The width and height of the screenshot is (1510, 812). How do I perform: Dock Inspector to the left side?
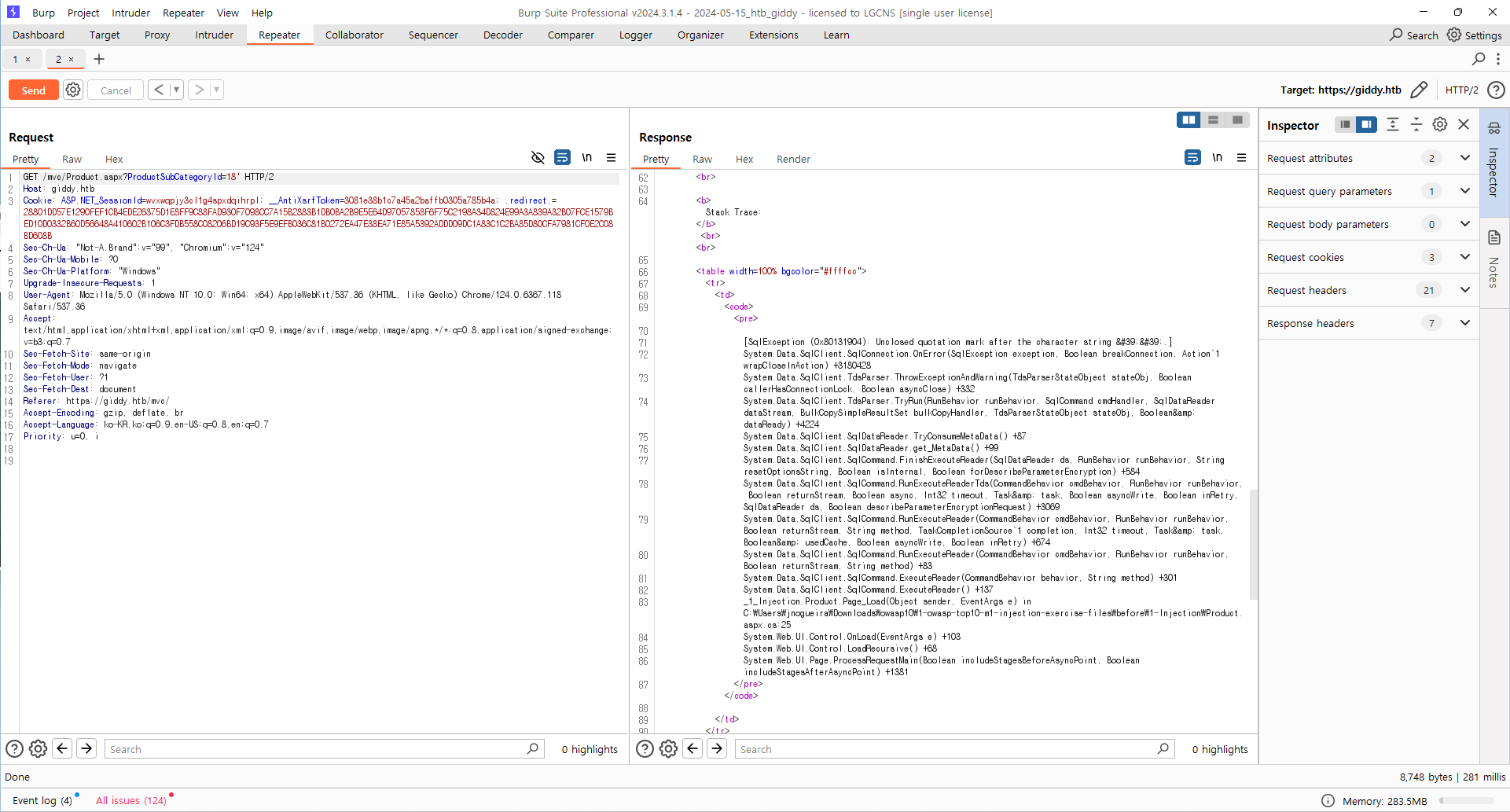tap(1345, 124)
